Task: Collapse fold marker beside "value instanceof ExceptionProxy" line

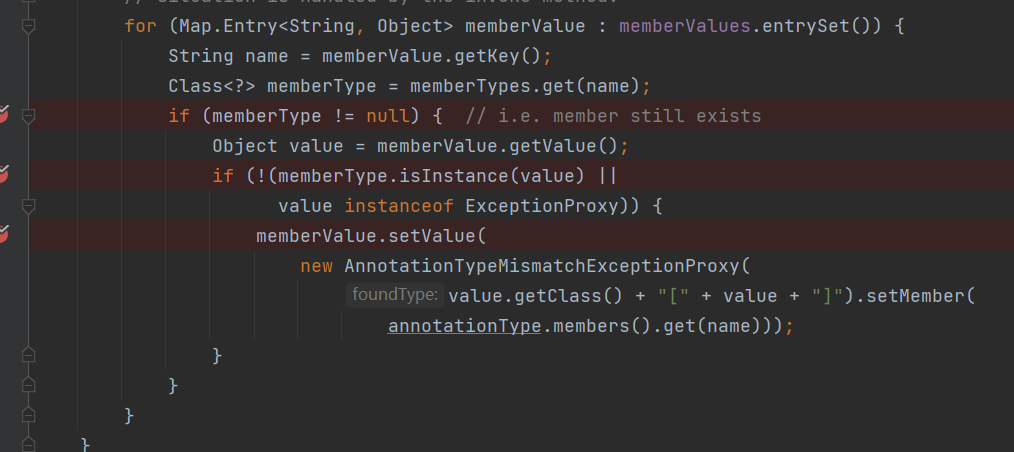Action: tap(28, 206)
